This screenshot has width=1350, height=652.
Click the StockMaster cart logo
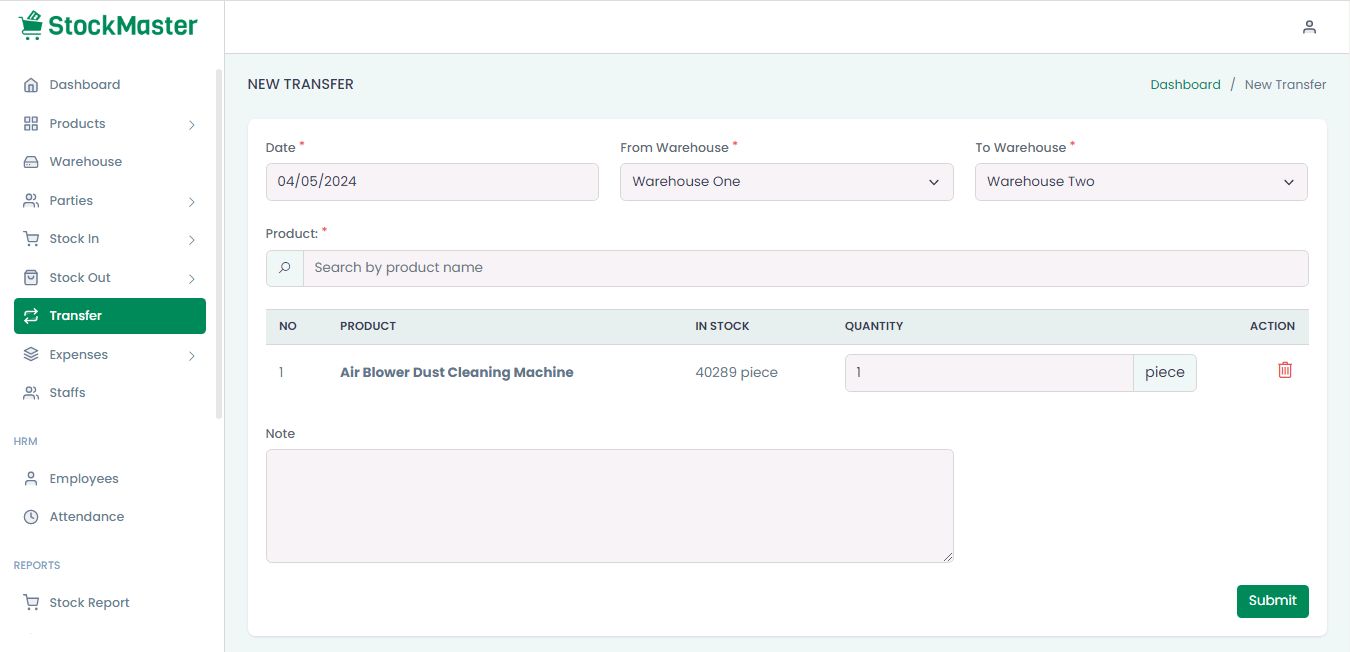pos(31,25)
